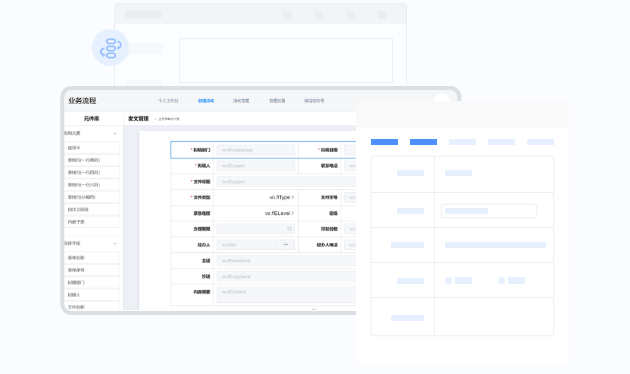Click the vo.fCreateDept input field
The height and width of the screenshot is (374, 630).
[x=256, y=150]
